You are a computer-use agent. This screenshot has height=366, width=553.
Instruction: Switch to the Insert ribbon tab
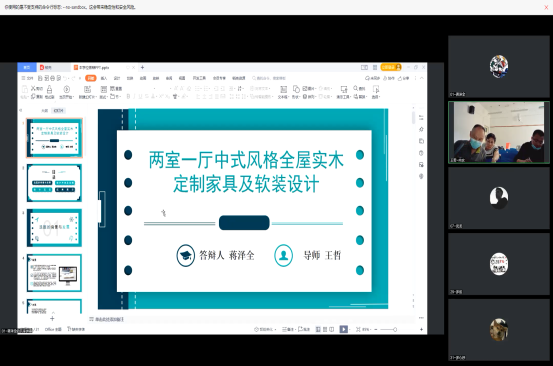click(104, 78)
